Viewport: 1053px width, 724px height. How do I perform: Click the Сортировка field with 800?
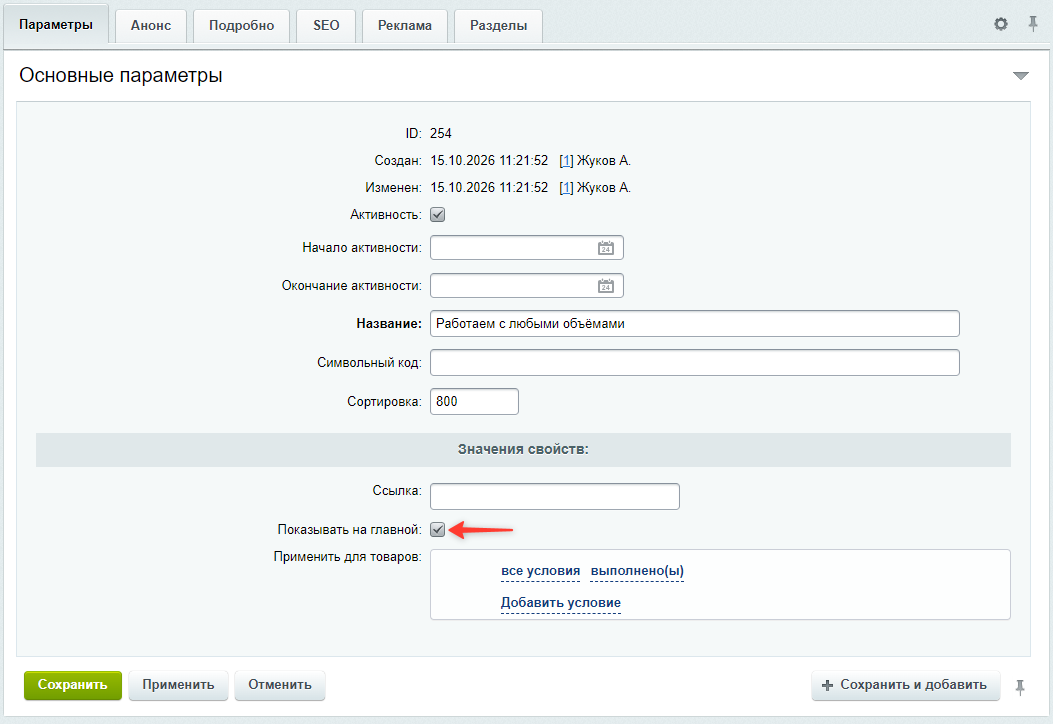[x=474, y=402]
